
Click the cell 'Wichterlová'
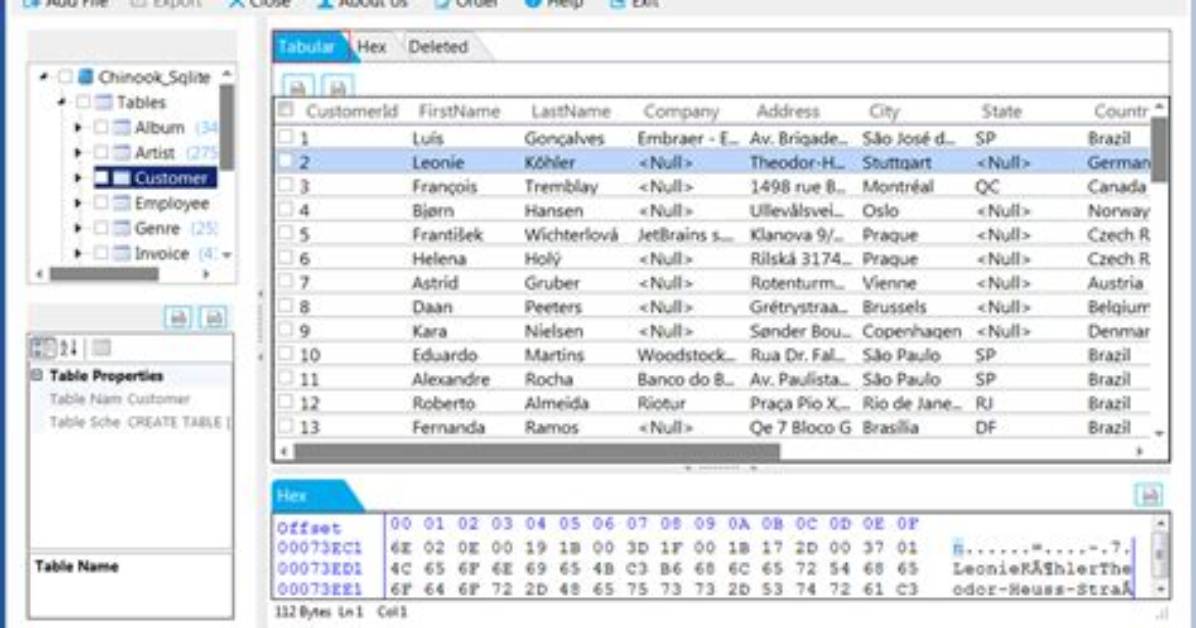pyautogui.click(x=571, y=234)
